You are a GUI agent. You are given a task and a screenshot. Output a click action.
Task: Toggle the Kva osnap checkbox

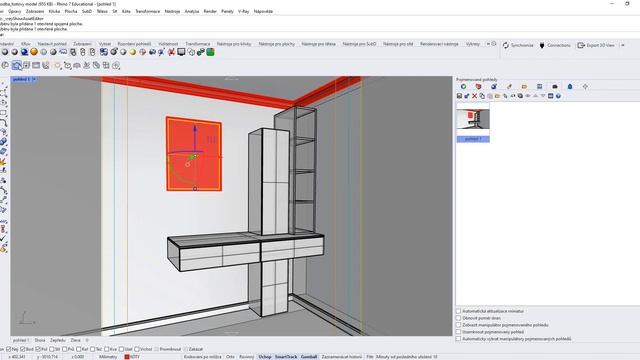(107, 349)
